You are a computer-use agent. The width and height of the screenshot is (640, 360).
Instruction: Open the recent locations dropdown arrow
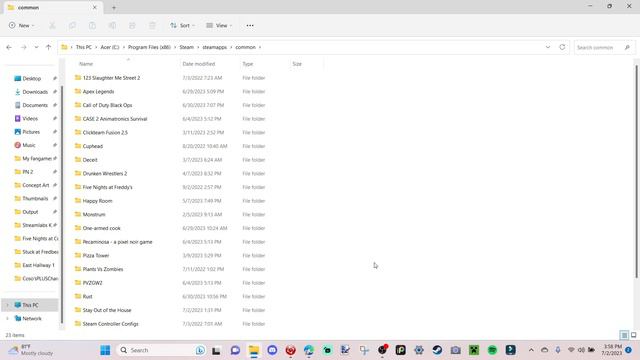(36, 47)
